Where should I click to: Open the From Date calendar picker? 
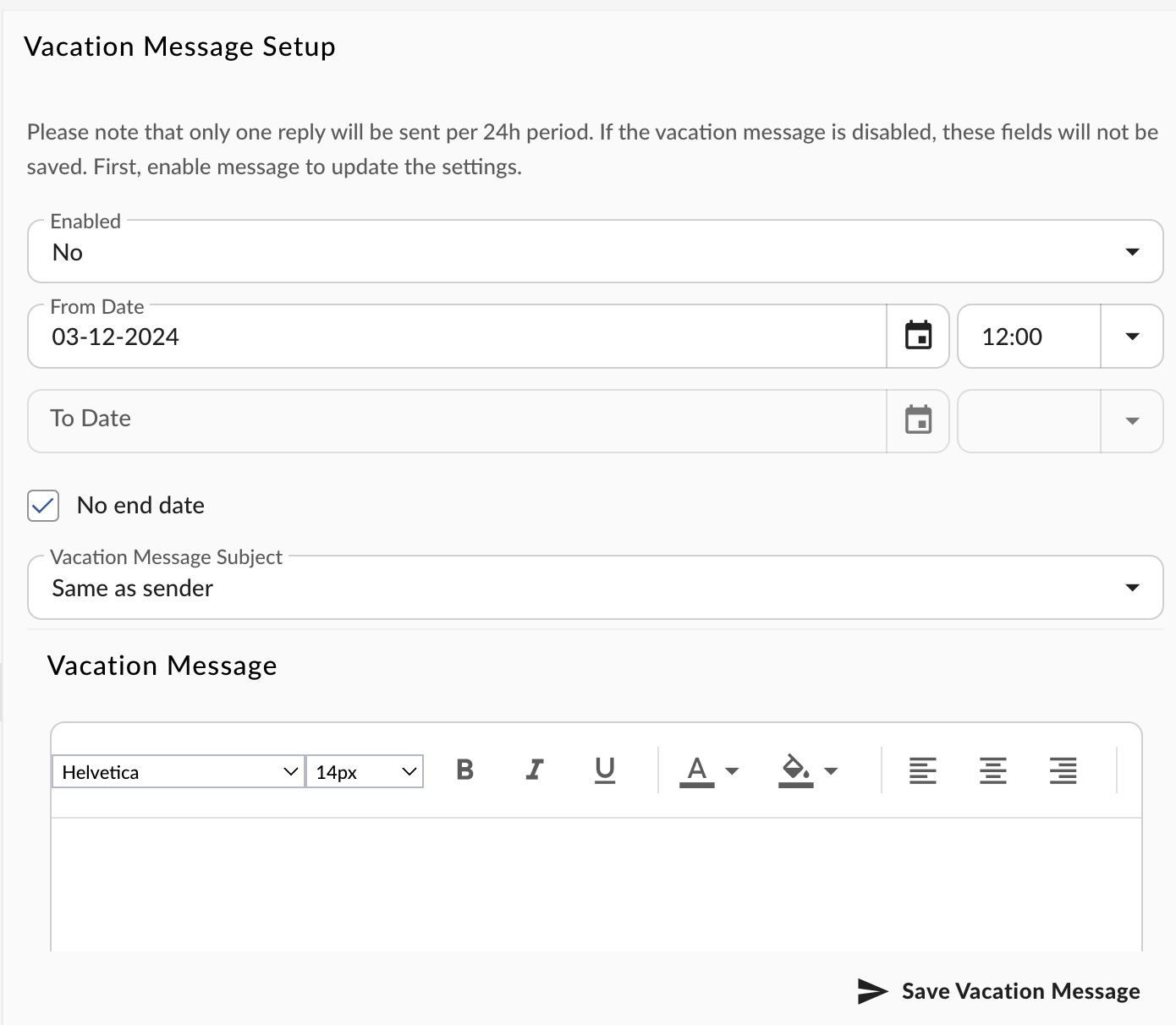click(918, 336)
